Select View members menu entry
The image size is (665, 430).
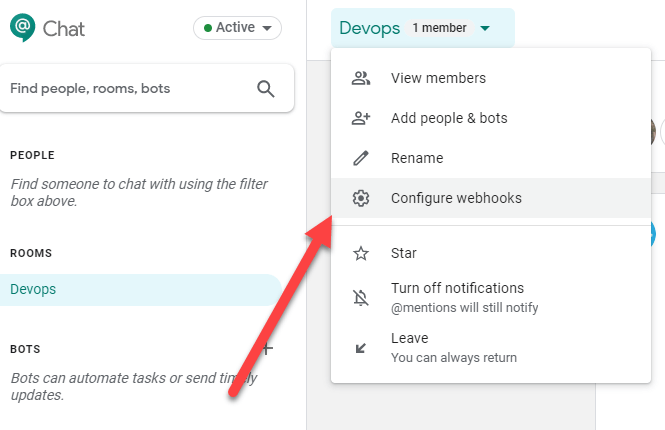pos(438,78)
